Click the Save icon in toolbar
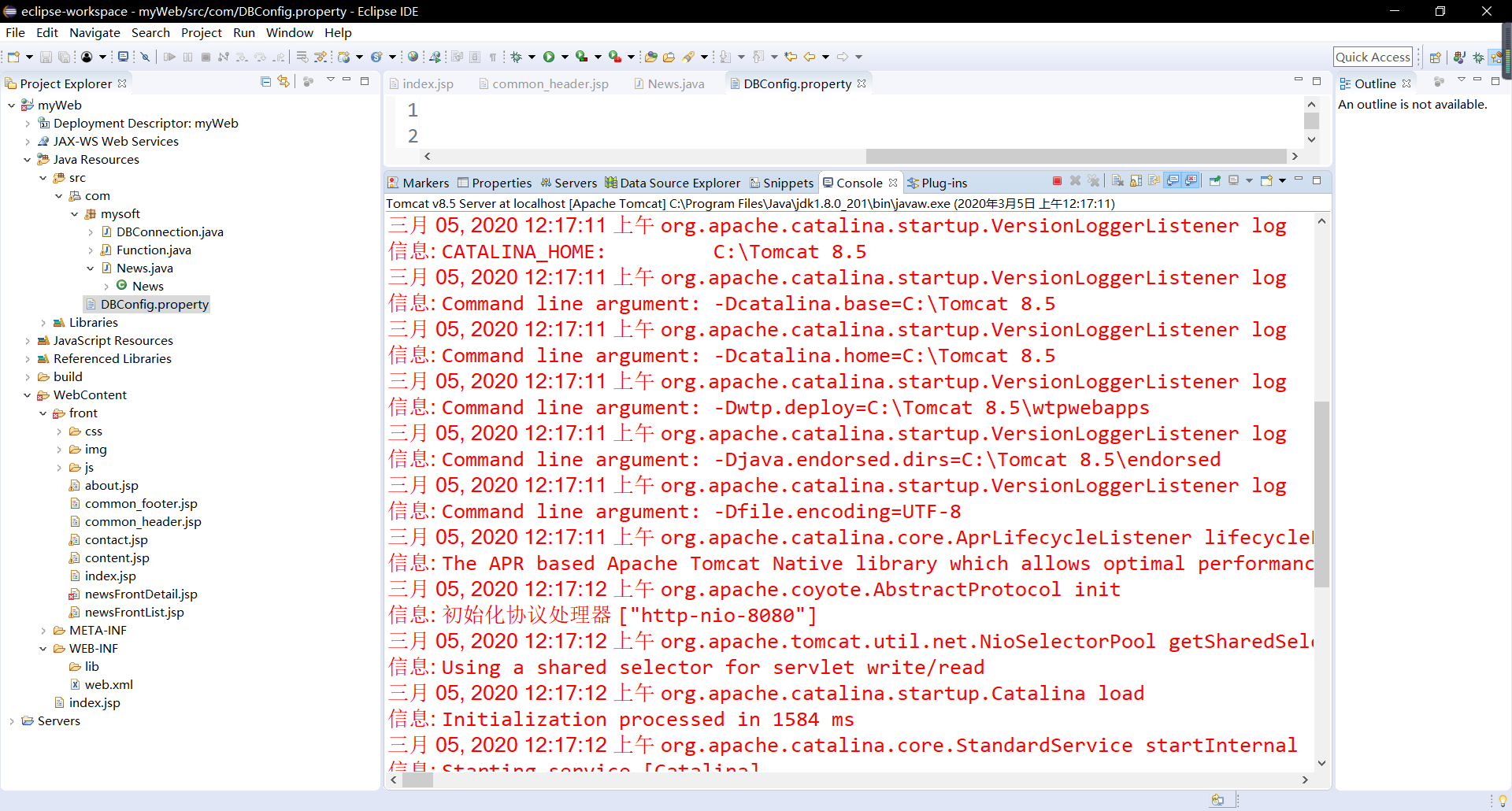The width and height of the screenshot is (1512, 811). pyautogui.click(x=46, y=57)
